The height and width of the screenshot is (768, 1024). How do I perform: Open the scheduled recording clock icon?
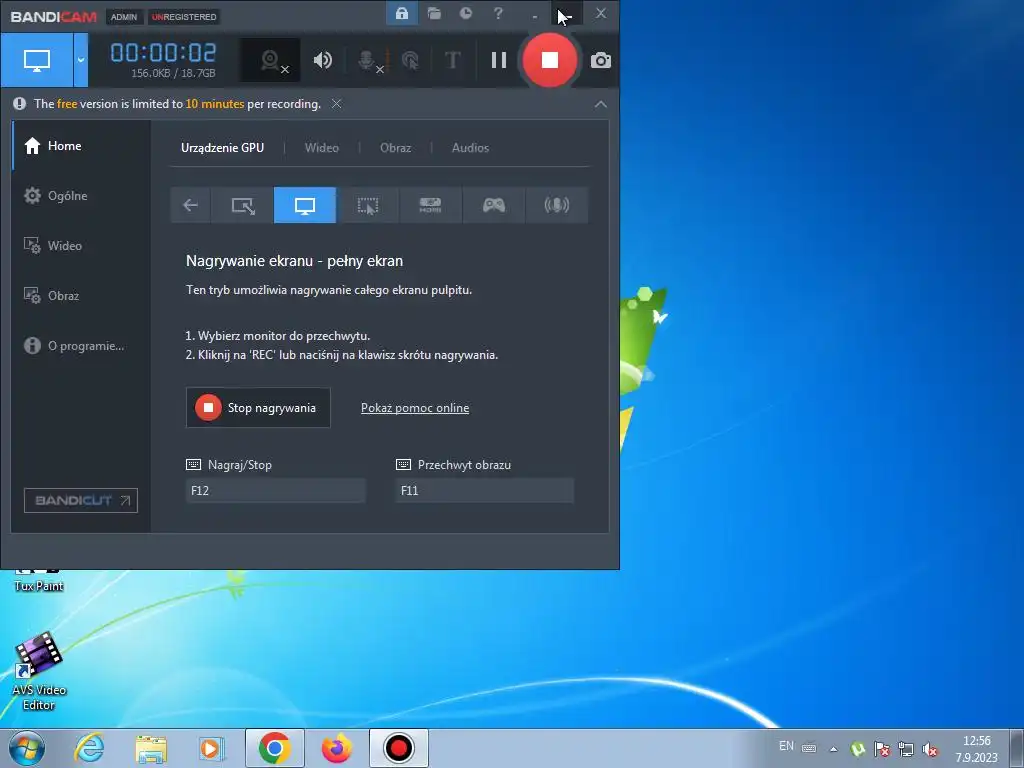466,13
